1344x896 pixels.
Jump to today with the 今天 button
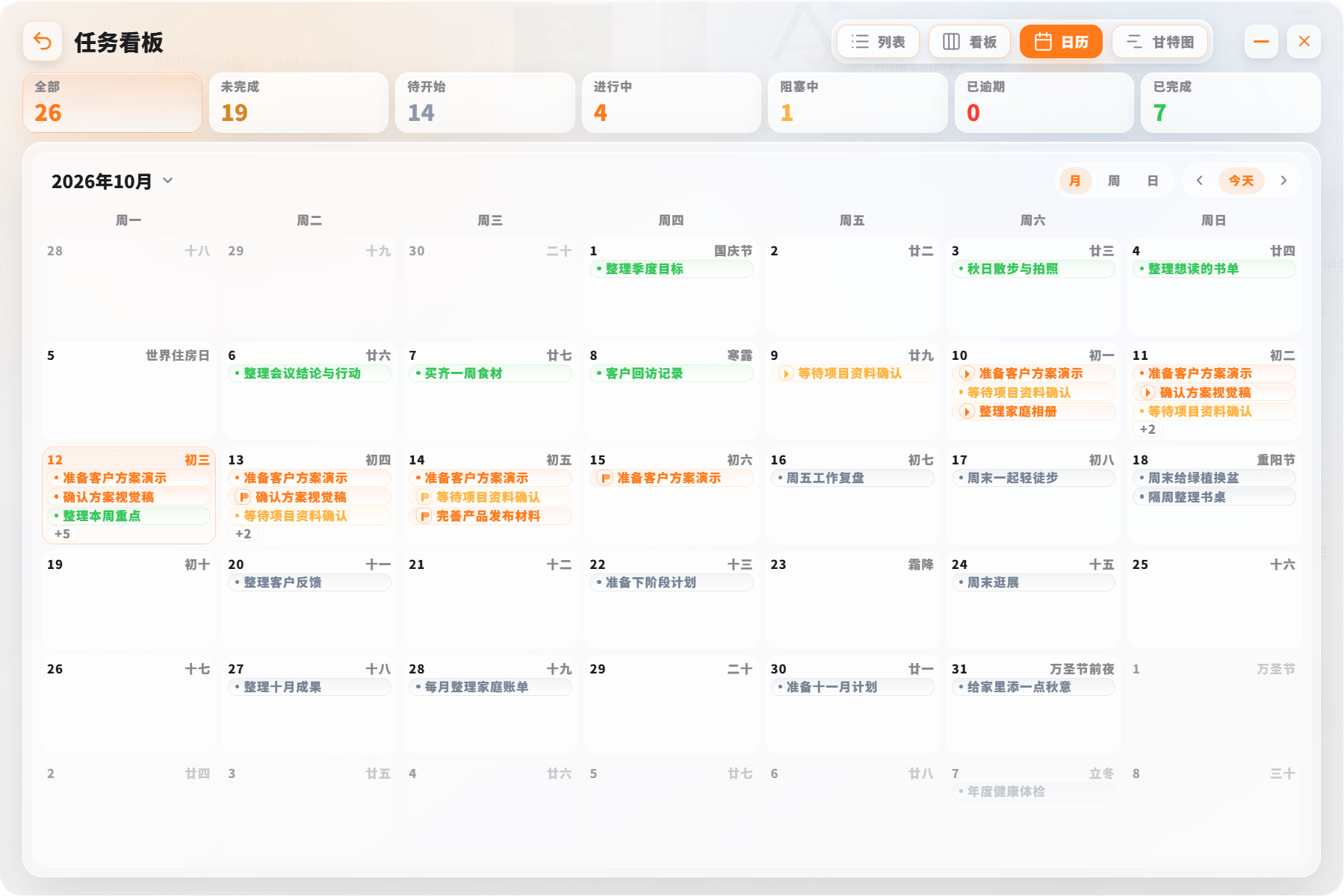1242,181
